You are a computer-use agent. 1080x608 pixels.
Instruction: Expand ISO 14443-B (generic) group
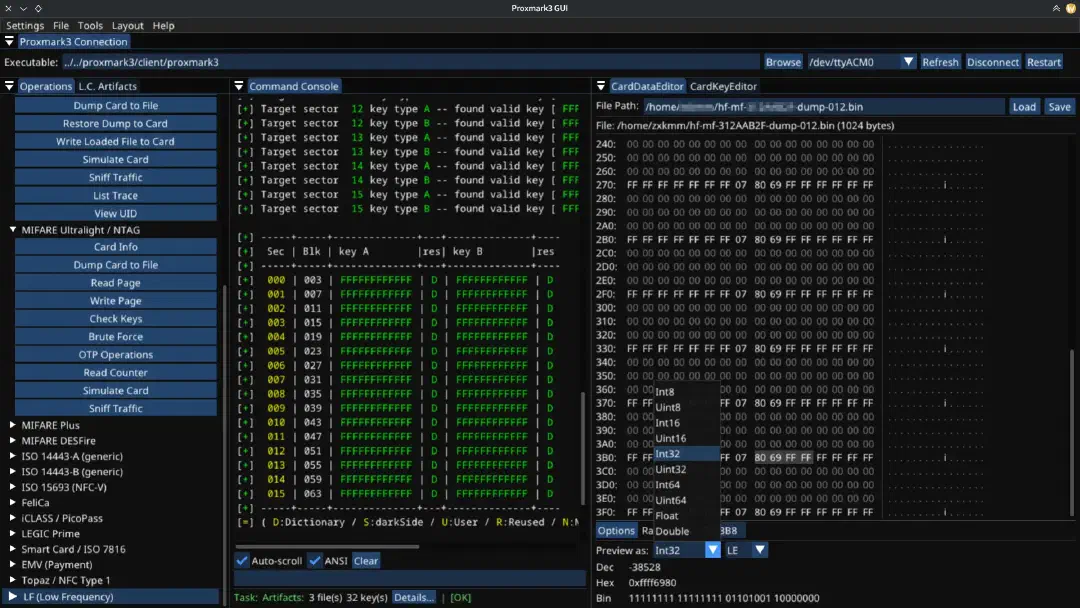12,472
